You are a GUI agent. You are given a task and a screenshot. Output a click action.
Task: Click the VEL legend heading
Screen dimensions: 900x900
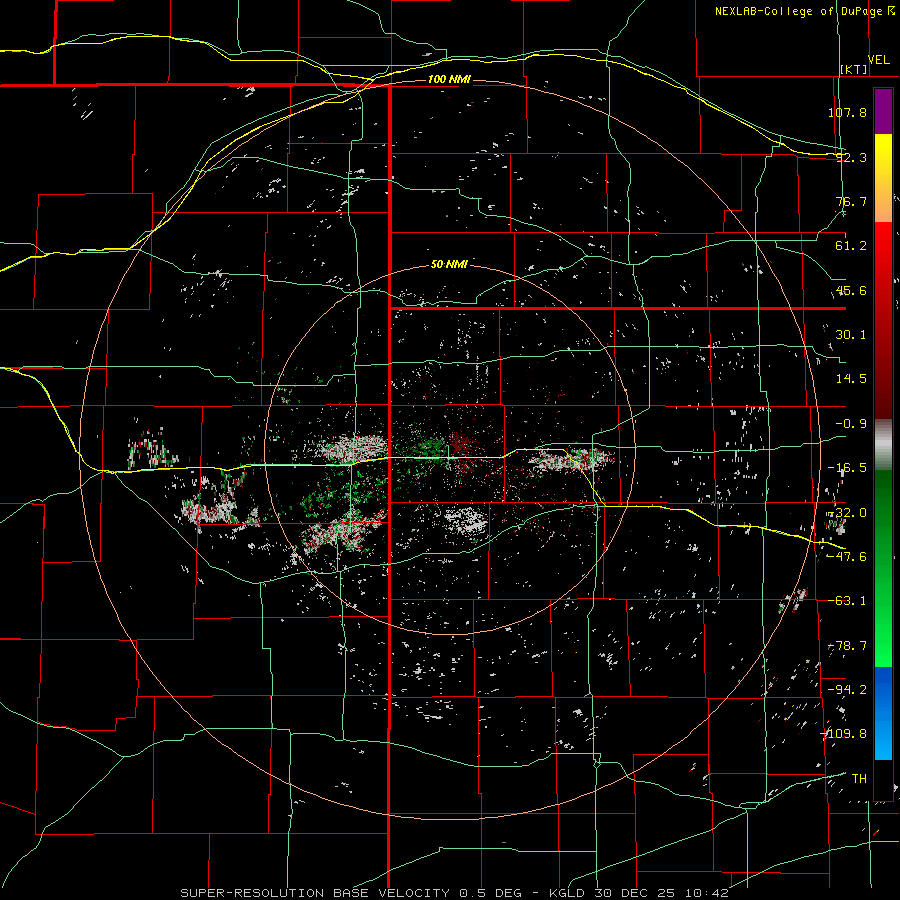[x=879, y=60]
